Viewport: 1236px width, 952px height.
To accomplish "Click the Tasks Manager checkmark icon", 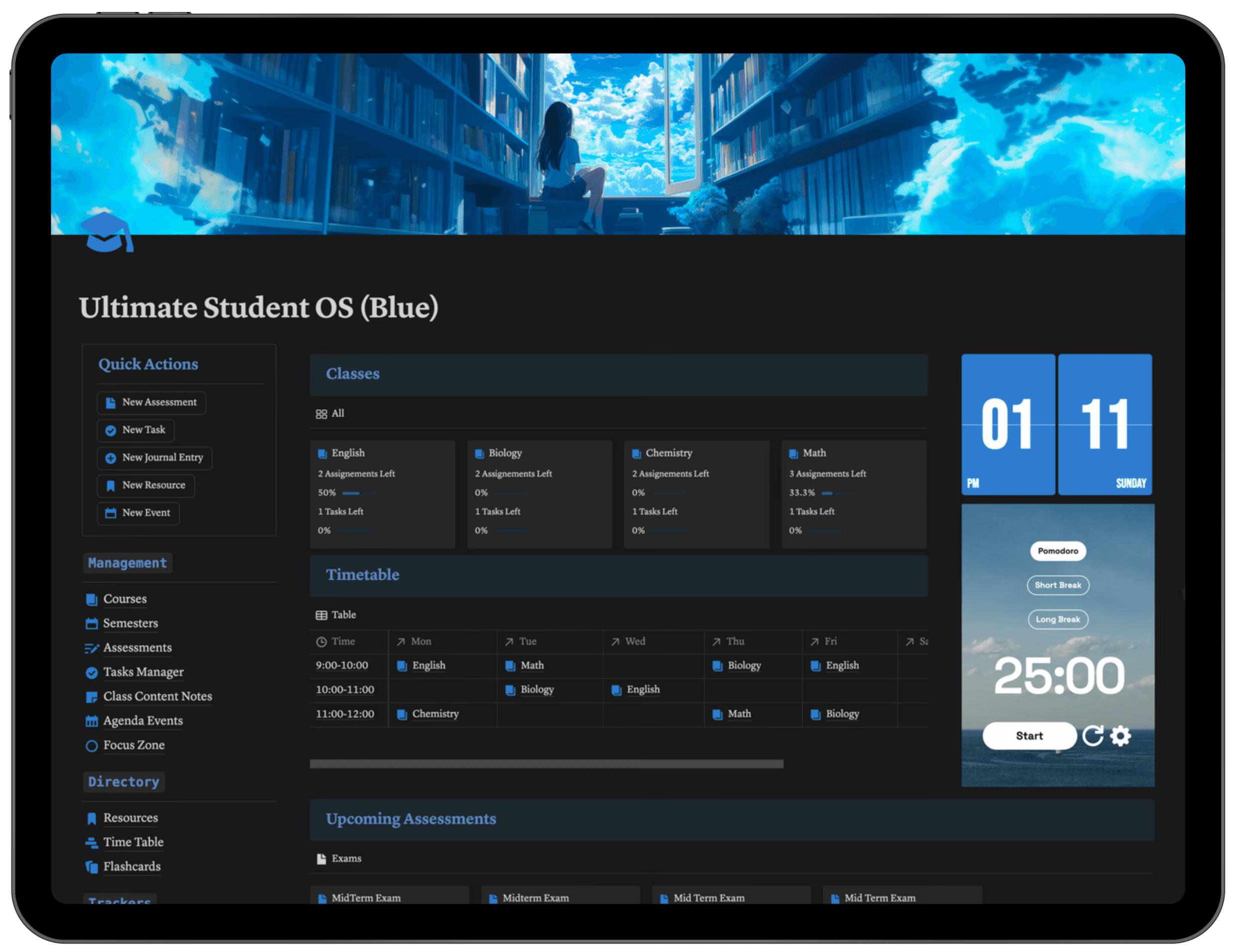I will pos(91,672).
